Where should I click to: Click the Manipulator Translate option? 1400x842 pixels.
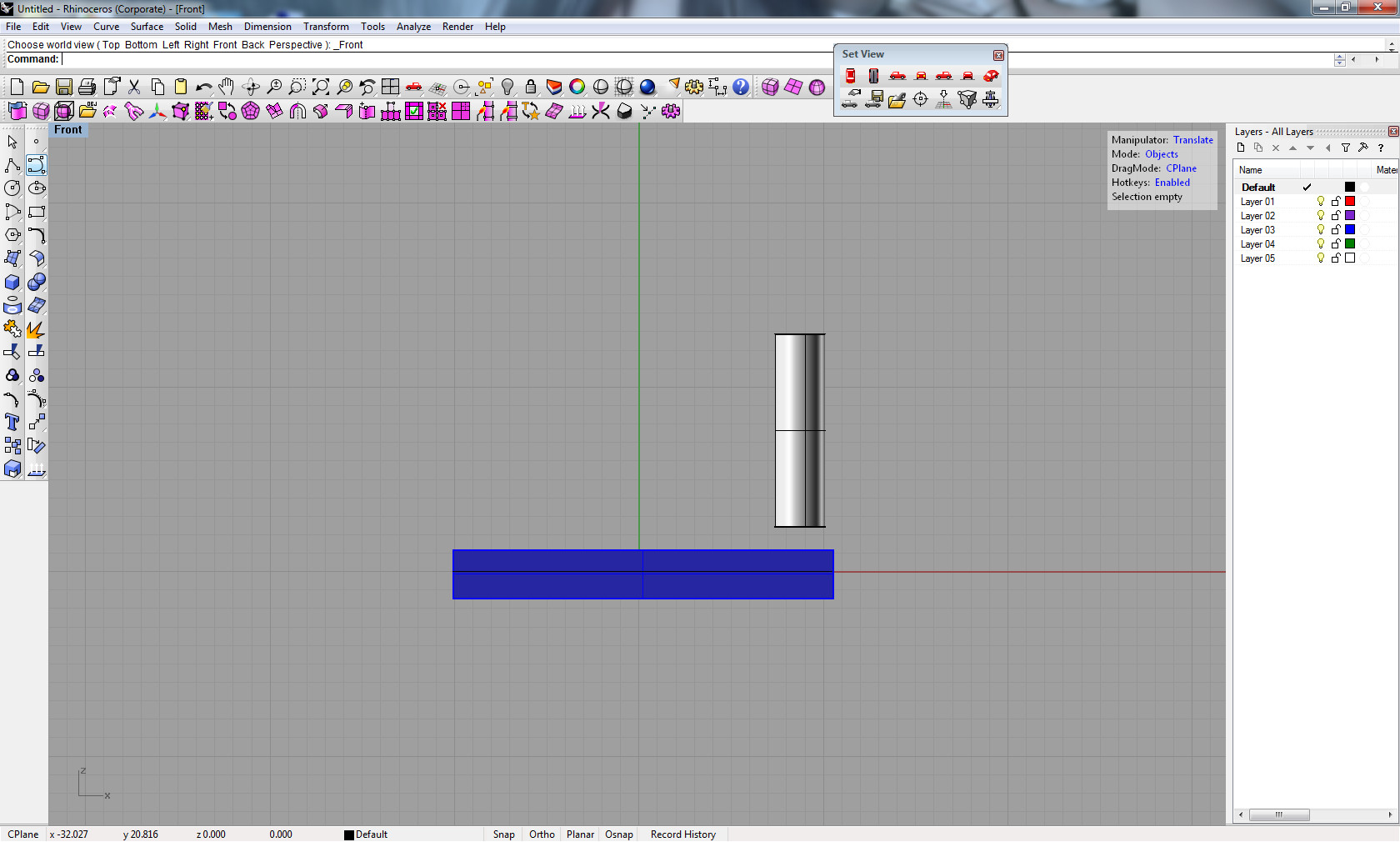tap(1192, 140)
